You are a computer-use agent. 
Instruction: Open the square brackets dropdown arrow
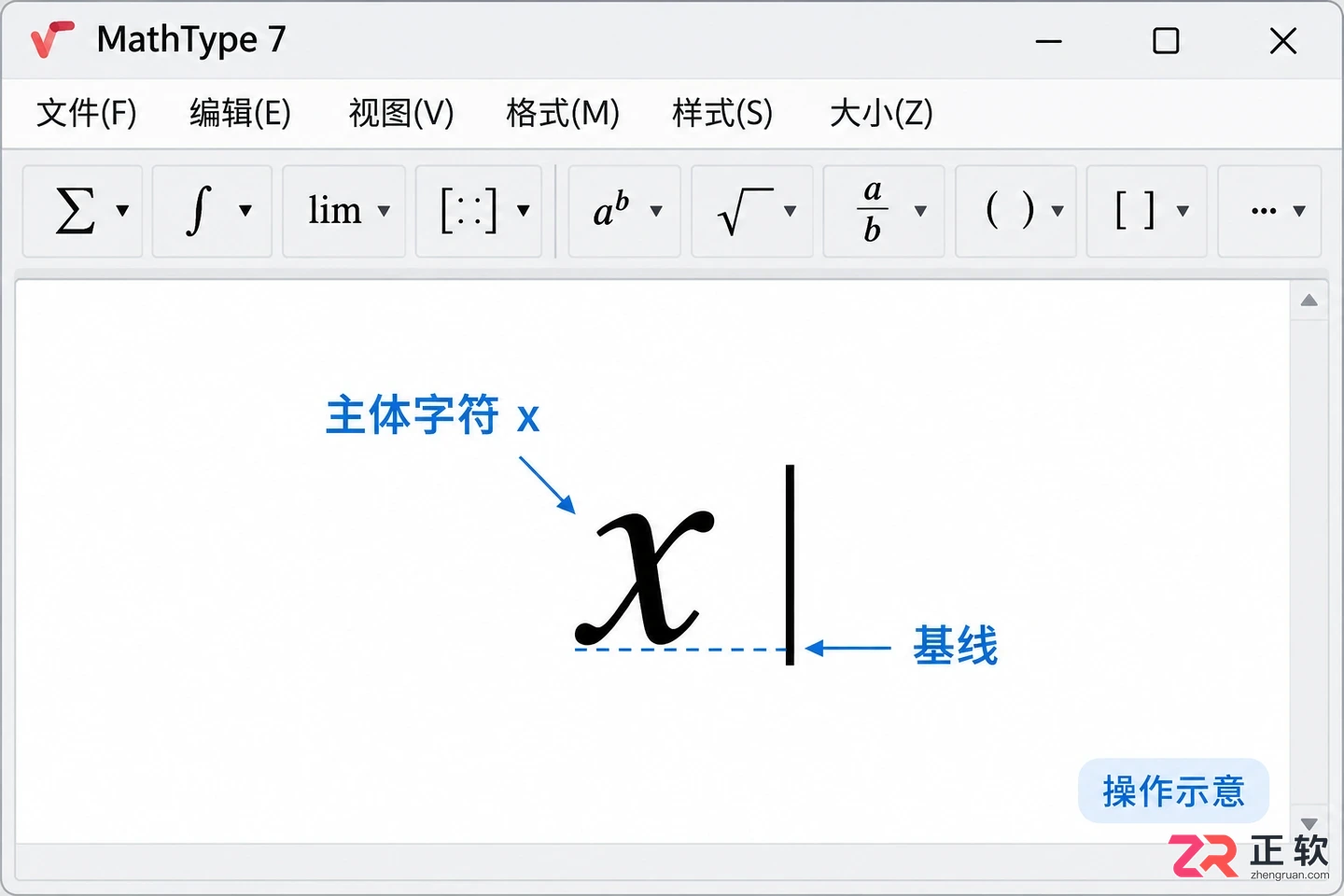tap(1183, 211)
